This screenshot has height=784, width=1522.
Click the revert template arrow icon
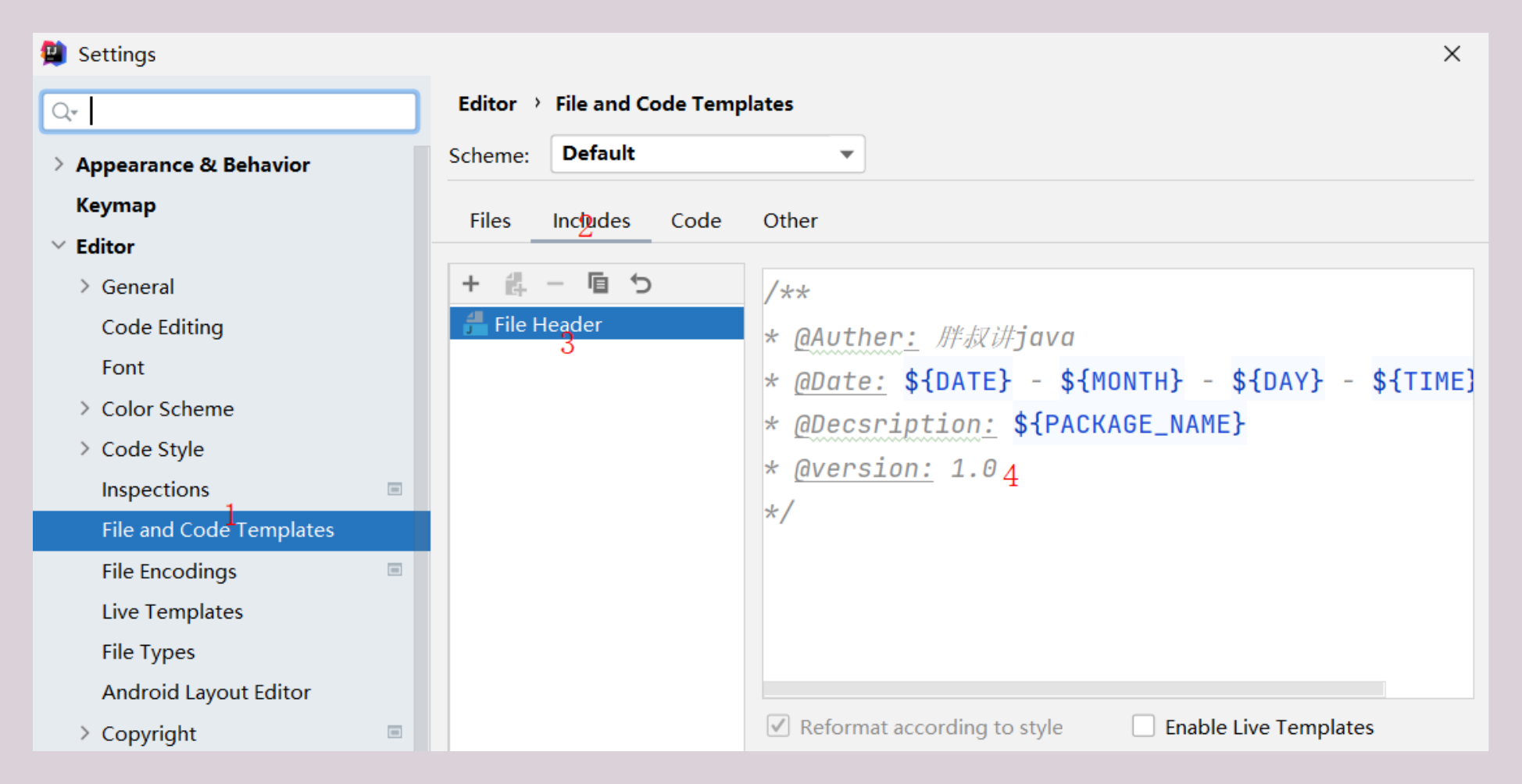(x=641, y=283)
